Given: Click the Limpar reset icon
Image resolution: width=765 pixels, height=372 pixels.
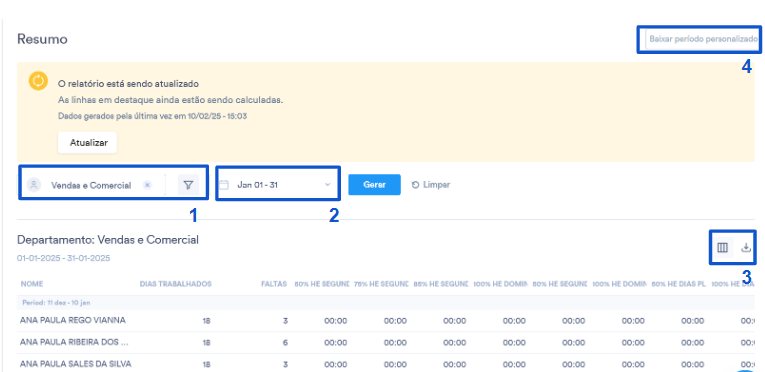Looking at the screenshot, I should [x=415, y=185].
